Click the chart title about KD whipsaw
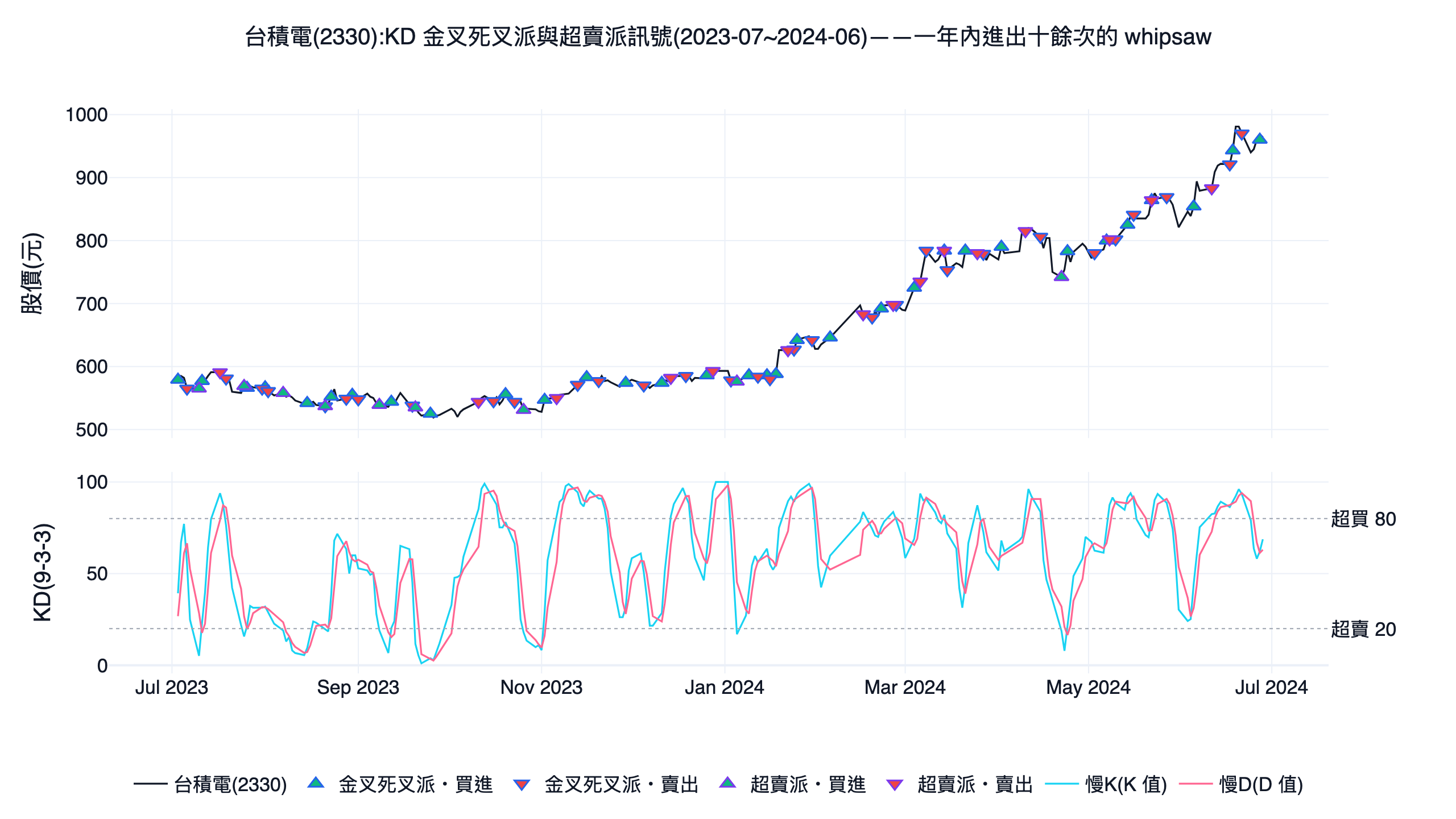The image size is (1456, 819). pos(728,37)
